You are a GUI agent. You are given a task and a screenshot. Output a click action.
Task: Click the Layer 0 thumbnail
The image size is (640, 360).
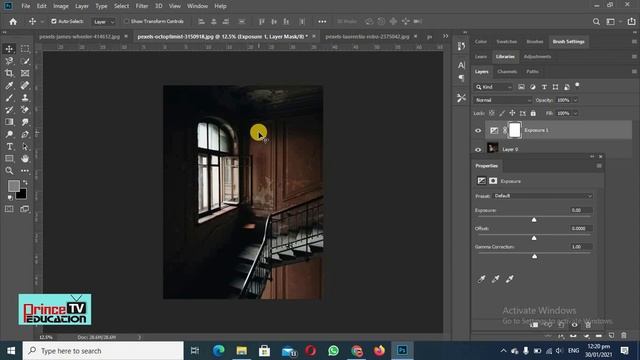[493, 148]
